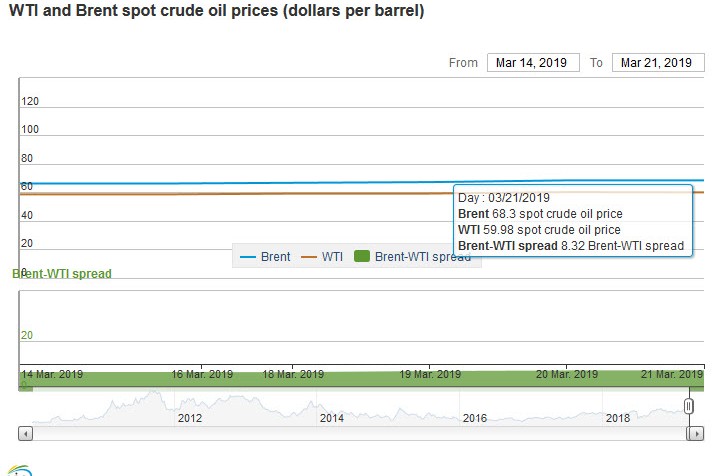Click the green spread area band

[x=361, y=382]
